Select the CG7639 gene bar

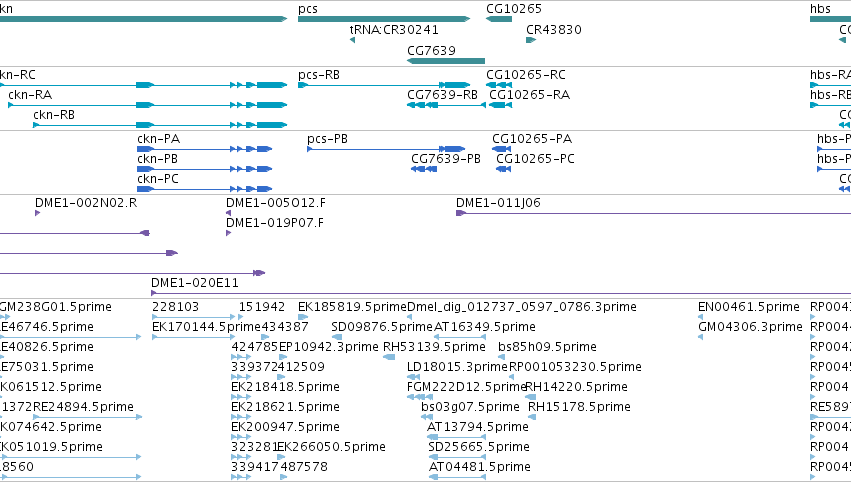point(446,61)
